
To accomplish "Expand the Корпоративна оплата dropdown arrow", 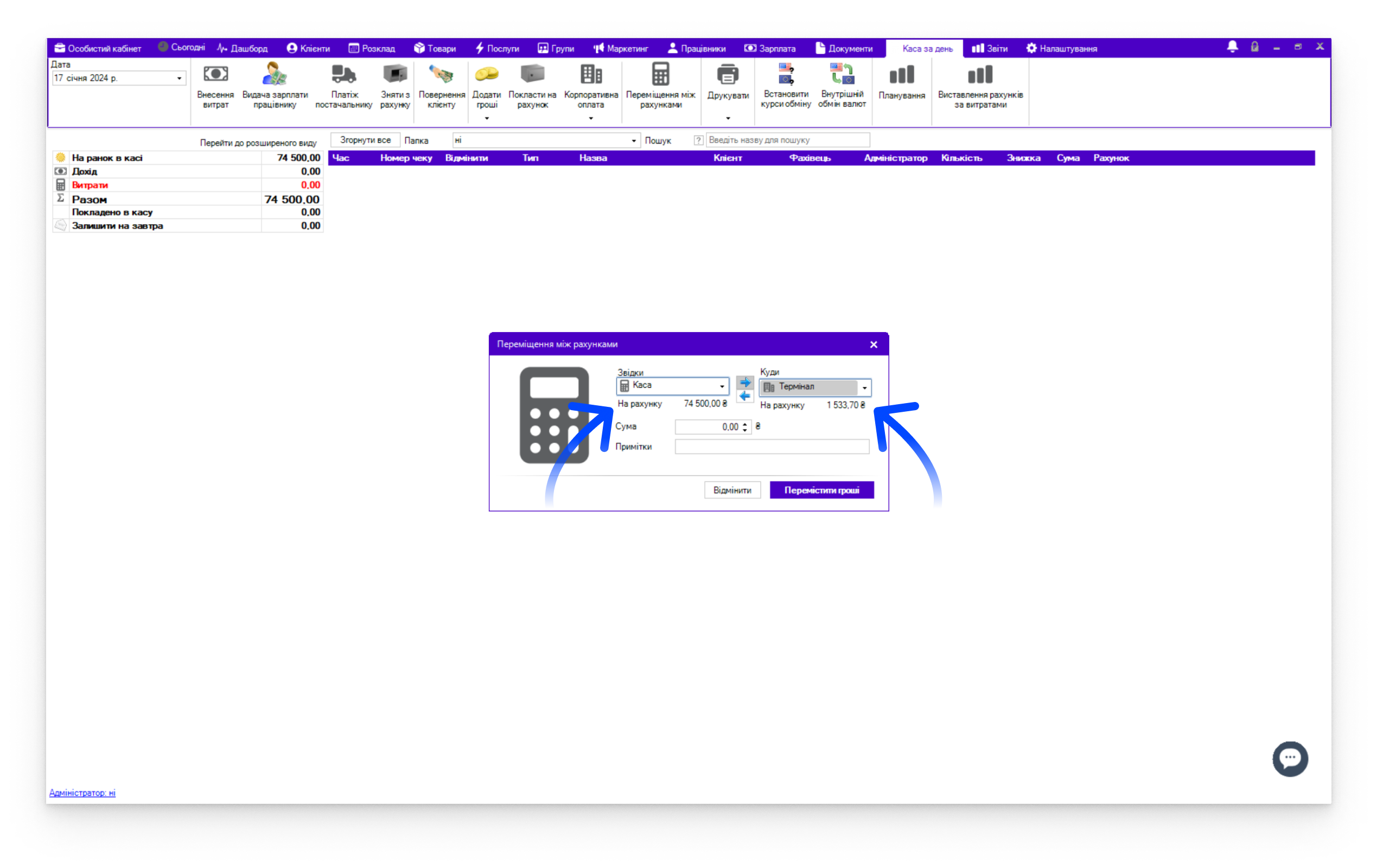I will [x=591, y=118].
